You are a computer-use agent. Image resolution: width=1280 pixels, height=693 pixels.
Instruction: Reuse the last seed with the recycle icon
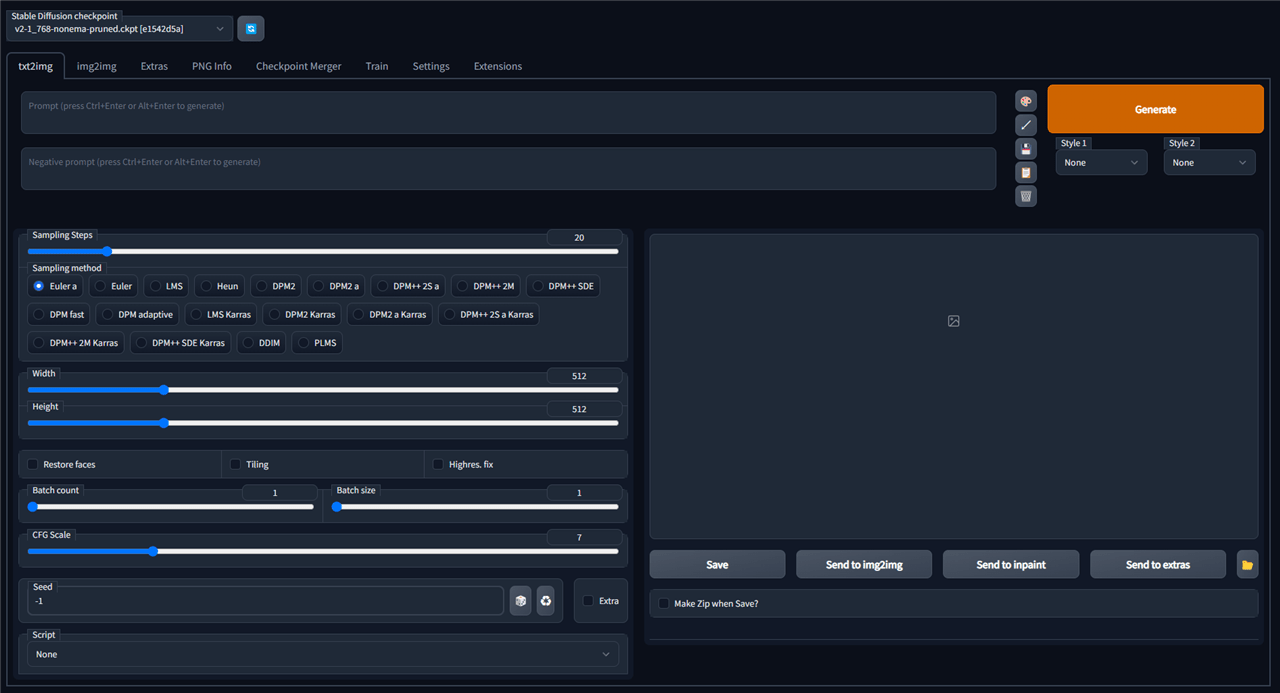(546, 601)
